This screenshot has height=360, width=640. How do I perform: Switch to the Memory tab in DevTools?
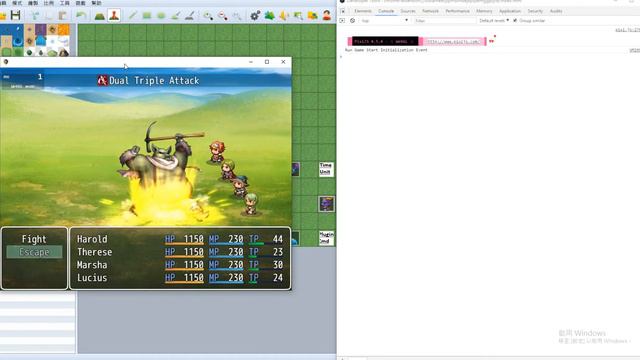(x=484, y=11)
